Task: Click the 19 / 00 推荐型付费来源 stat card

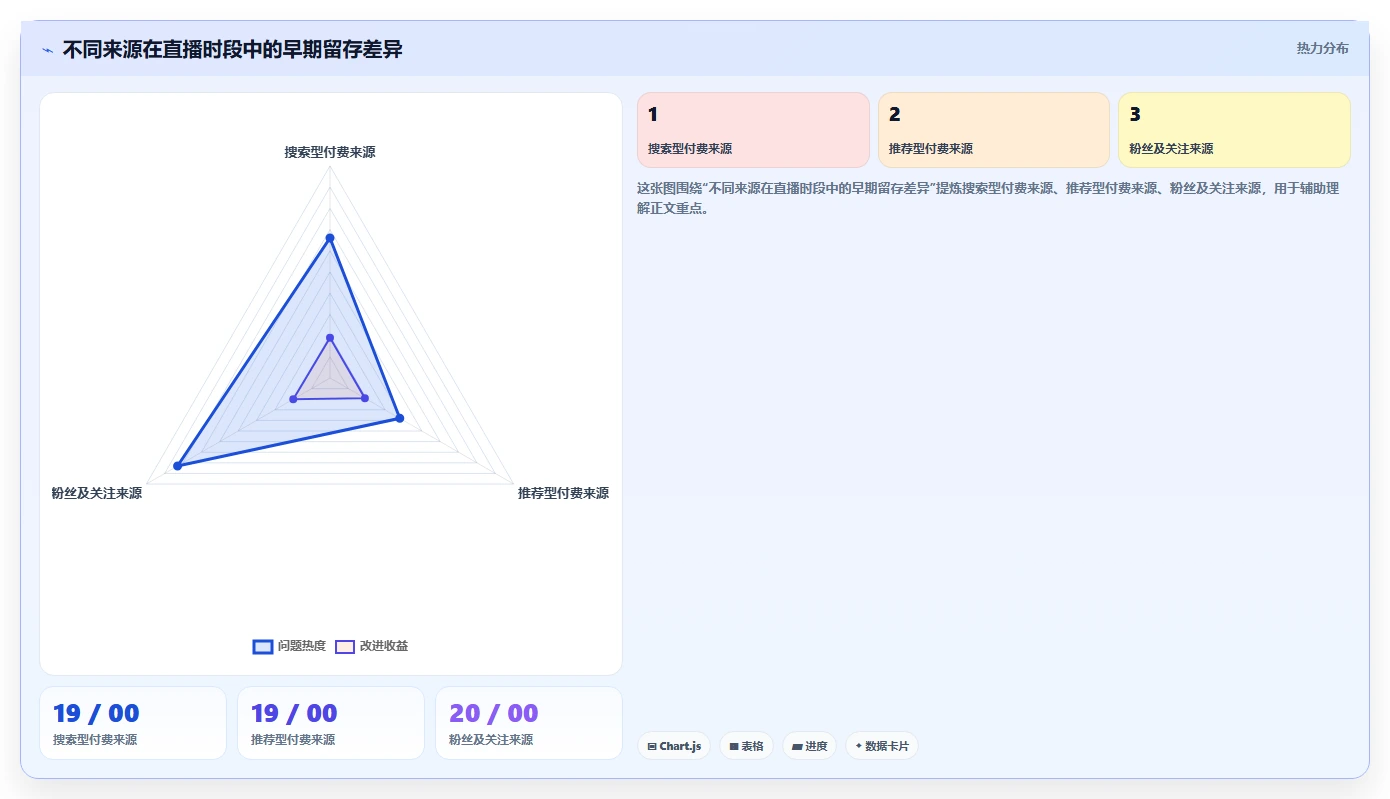Action: pos(331,723)
